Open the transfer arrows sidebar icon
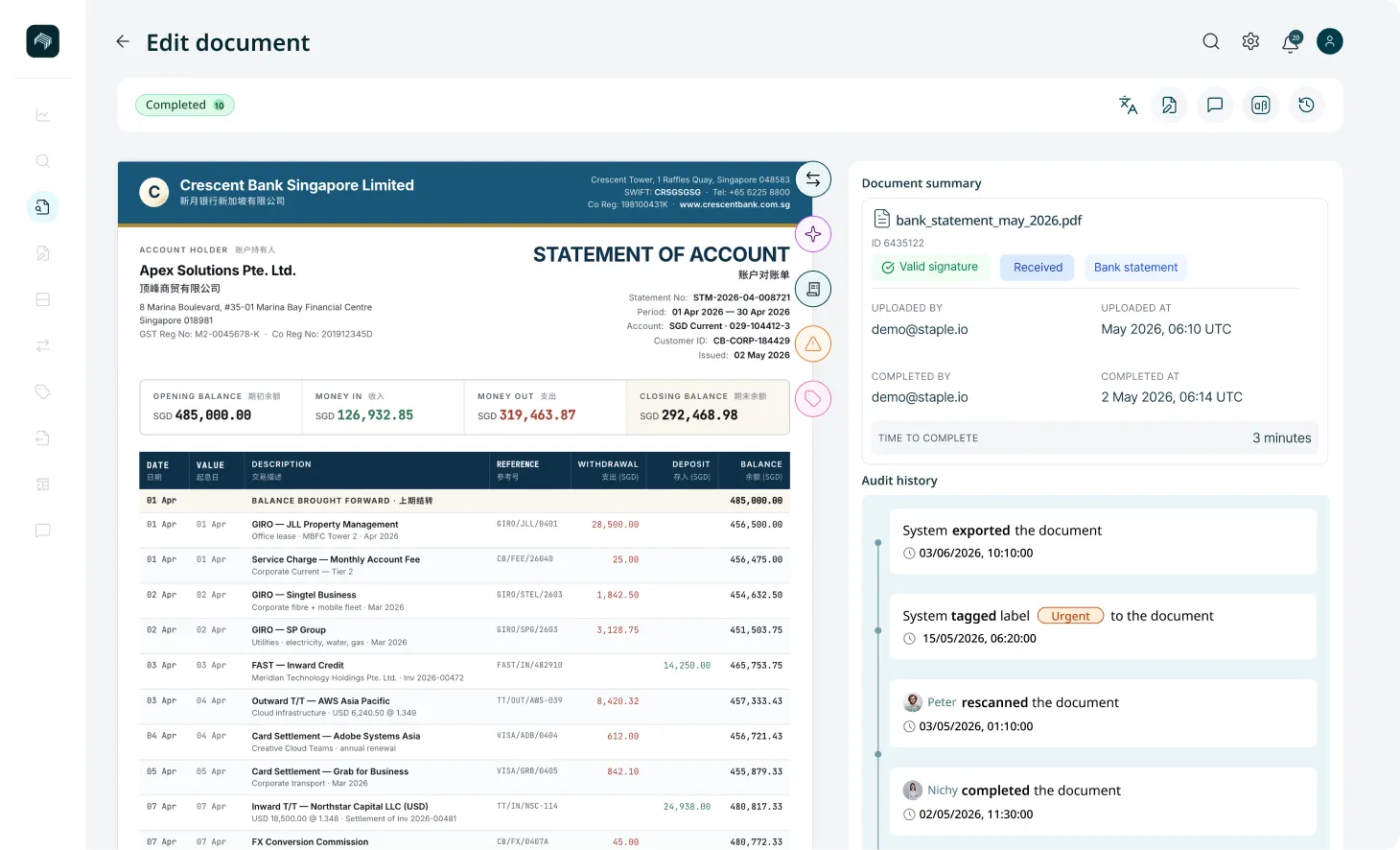Screen dimensions: 1400x850 (x=42, y=345)
